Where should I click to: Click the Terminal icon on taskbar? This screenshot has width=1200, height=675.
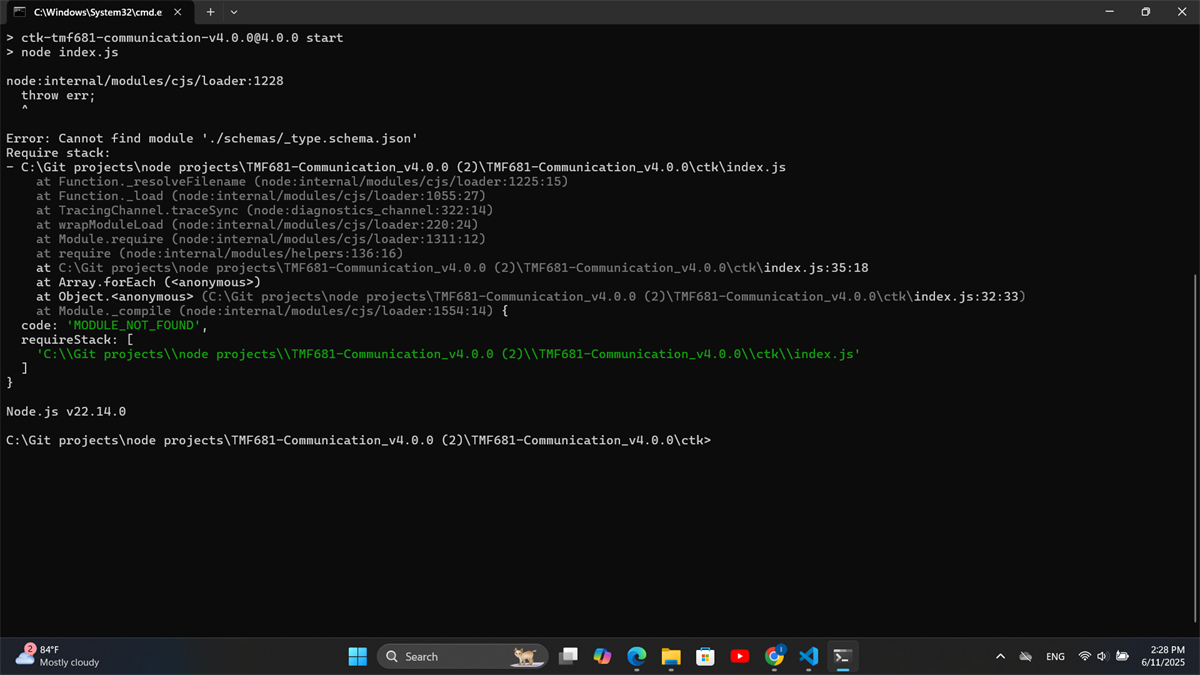[x=843, y=656]
